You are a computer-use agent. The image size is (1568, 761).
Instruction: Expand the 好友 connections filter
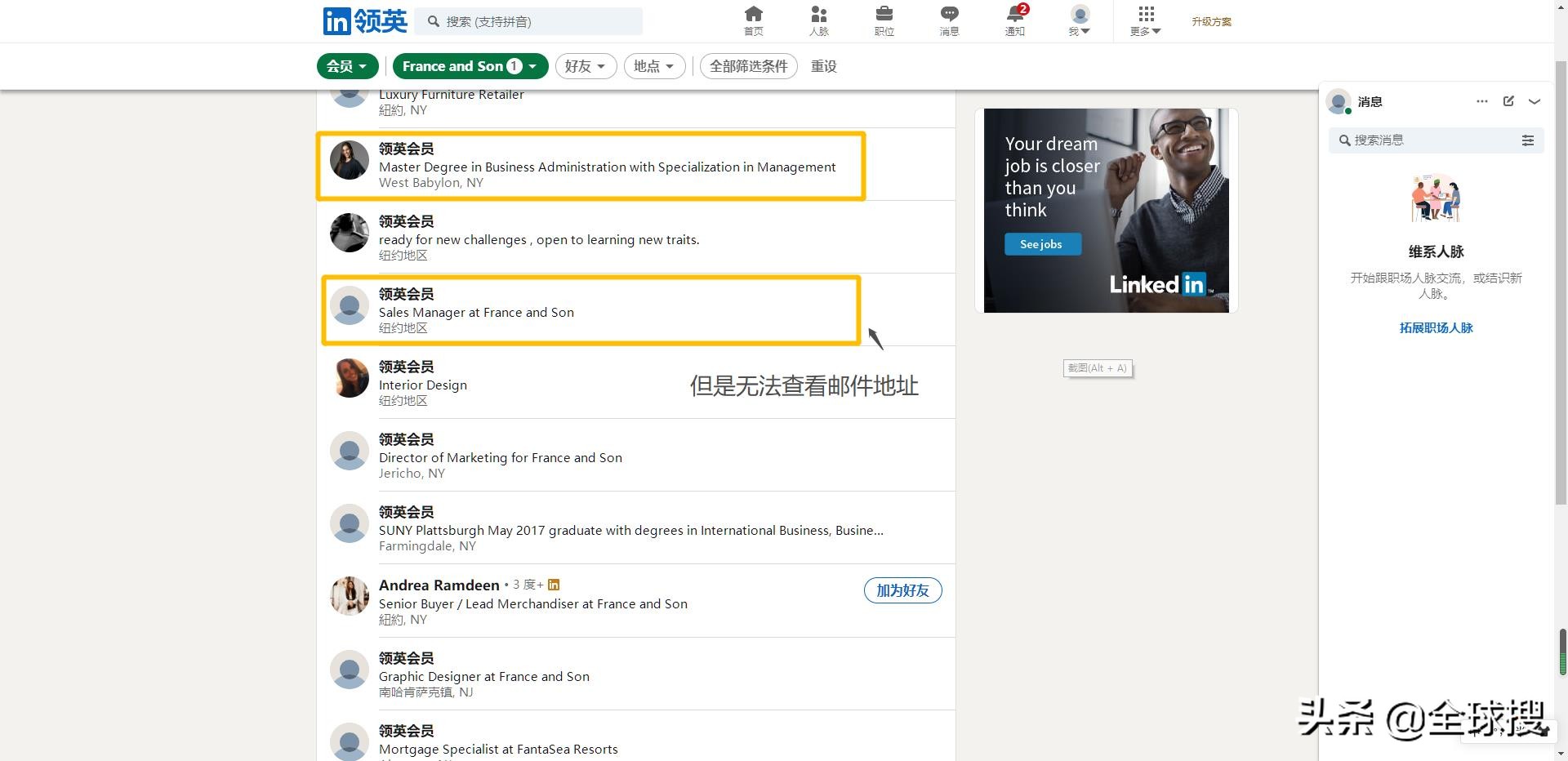pyautogui.click(x=585, y=66)
